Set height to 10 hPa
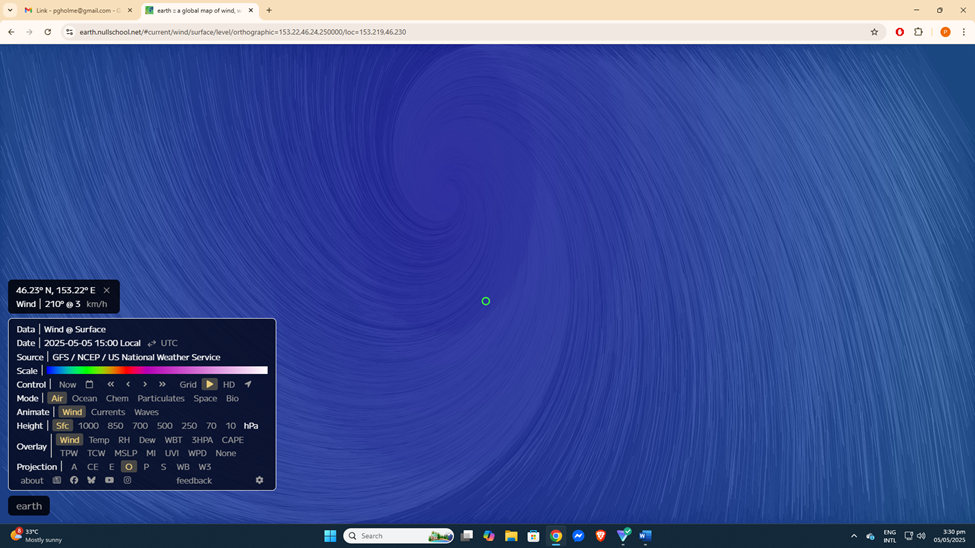Image resolution: width=975 pixels, height=548 pixels. [231, 425]
